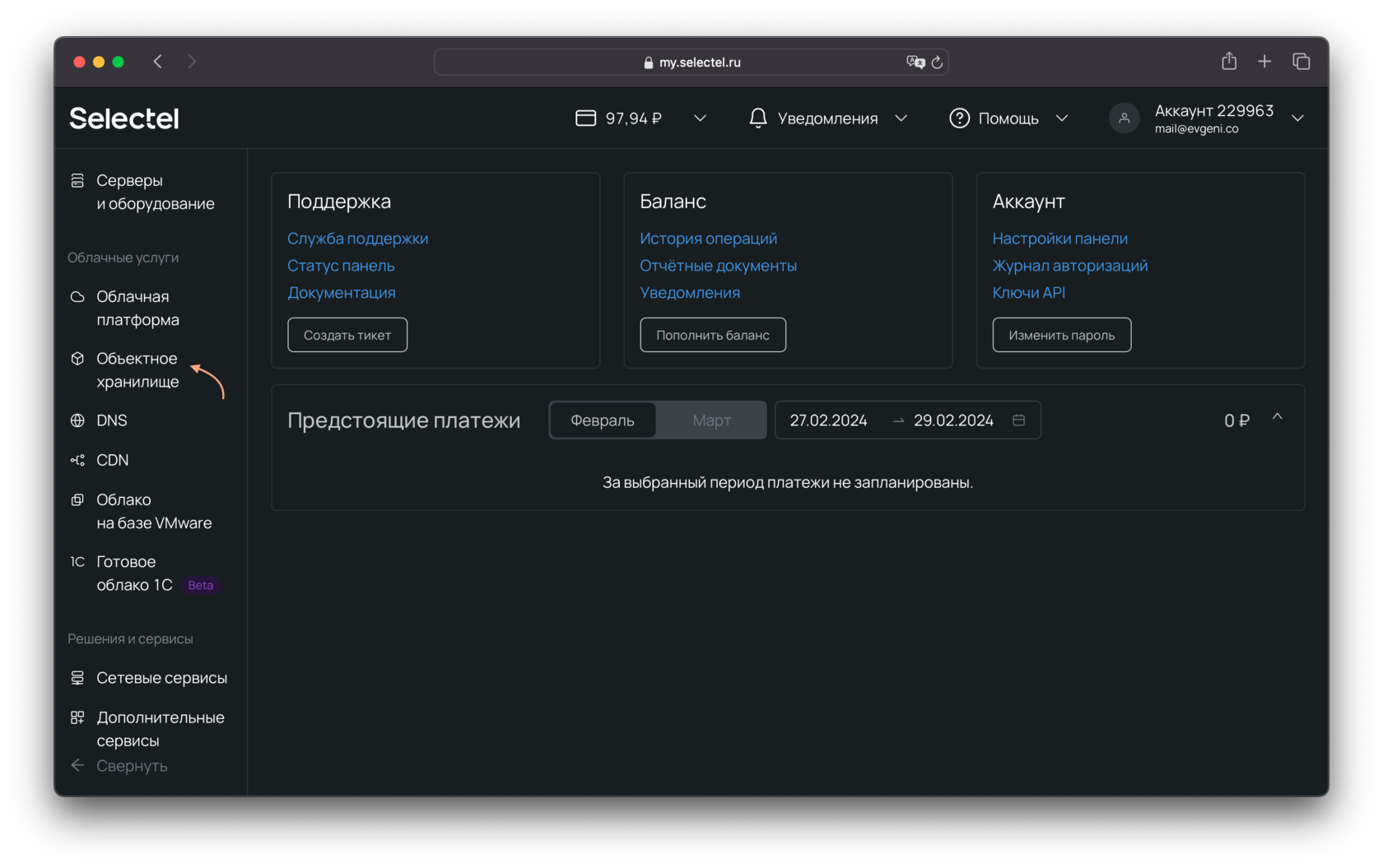Open the calendar icon in date range

(x=1018, y=420)
